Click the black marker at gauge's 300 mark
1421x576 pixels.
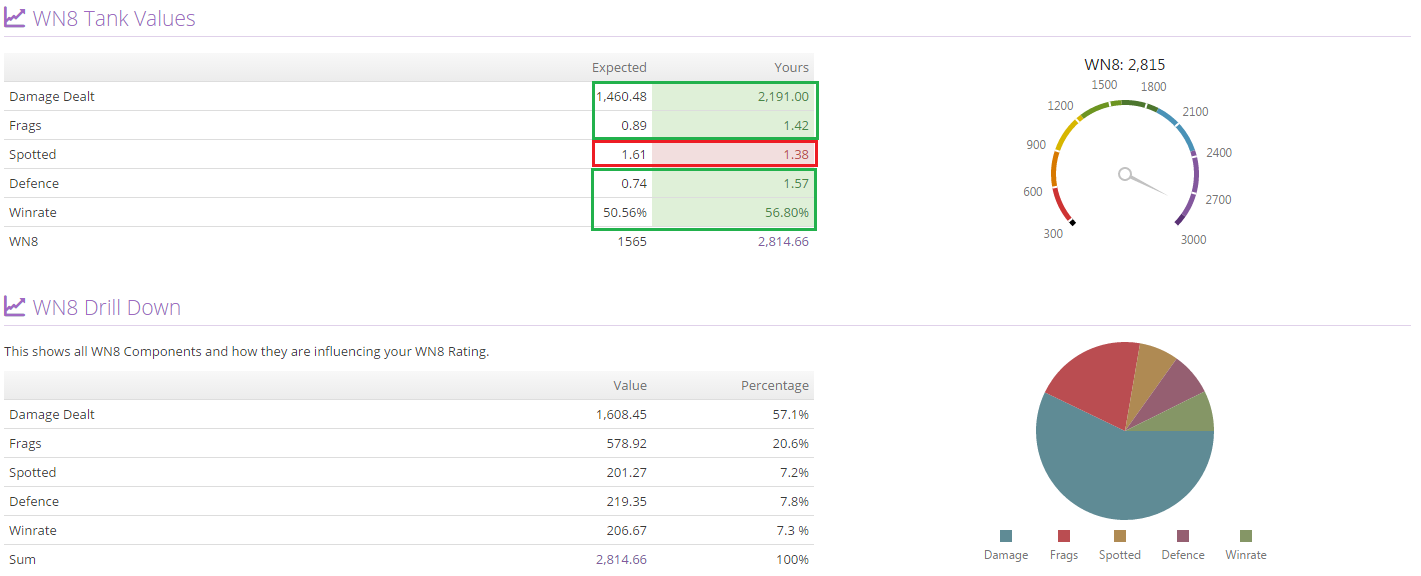coord(1072,222)
